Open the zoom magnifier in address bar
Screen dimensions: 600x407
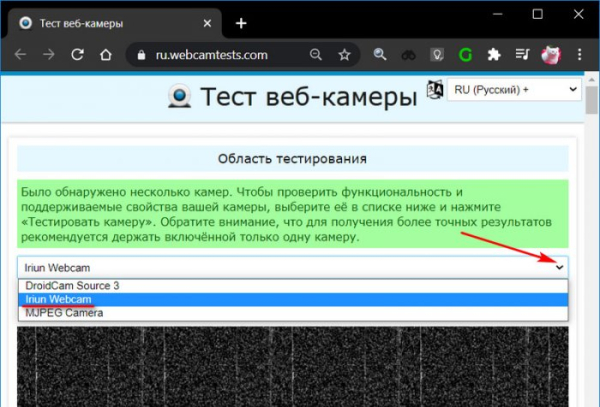pos(316,55)
